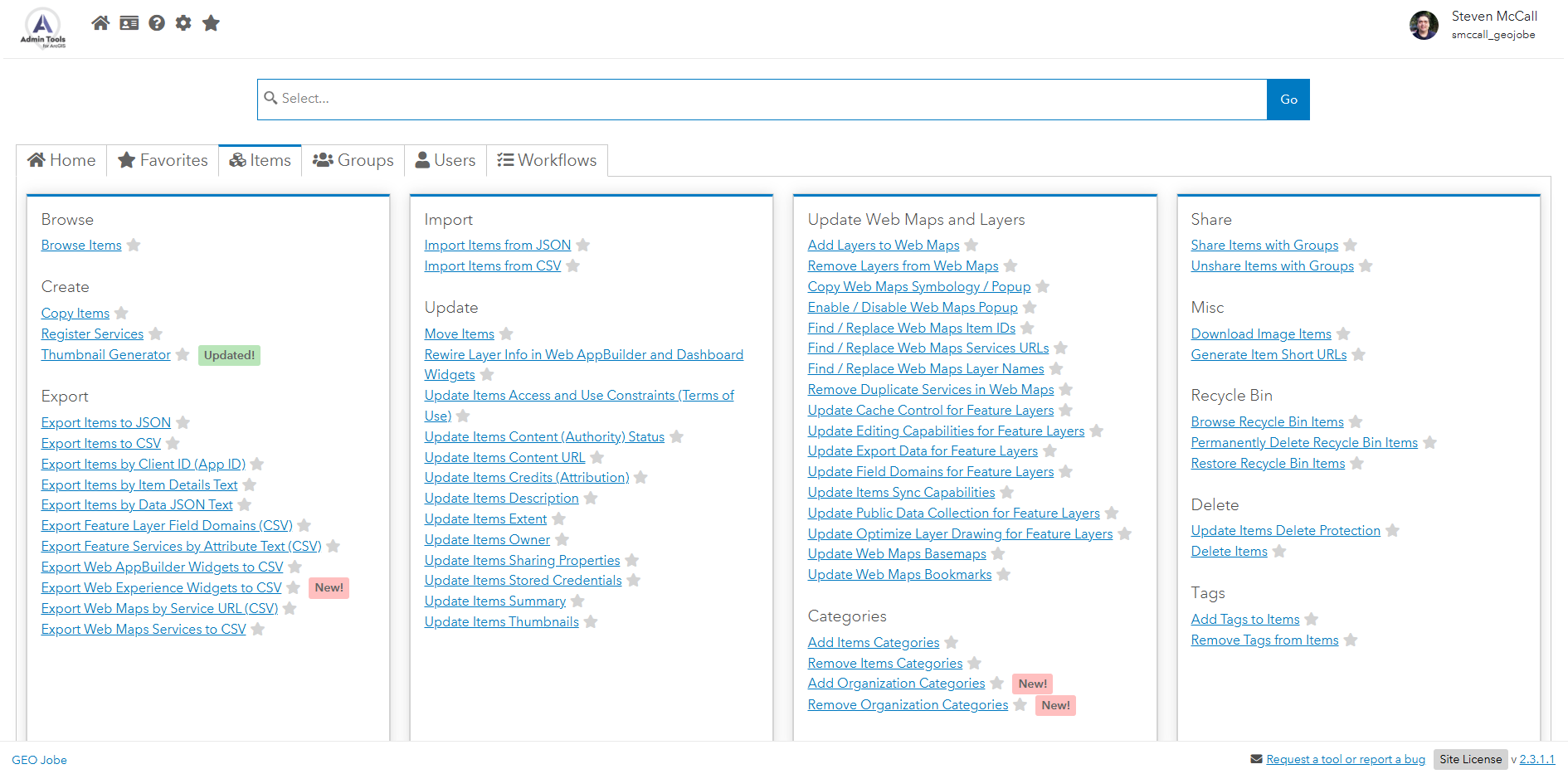The height and width of the screenshot is (774, 1568).
Task: Toggle favorite star for Browse Items
Action: pyautogui.click(x=134, y=246)
